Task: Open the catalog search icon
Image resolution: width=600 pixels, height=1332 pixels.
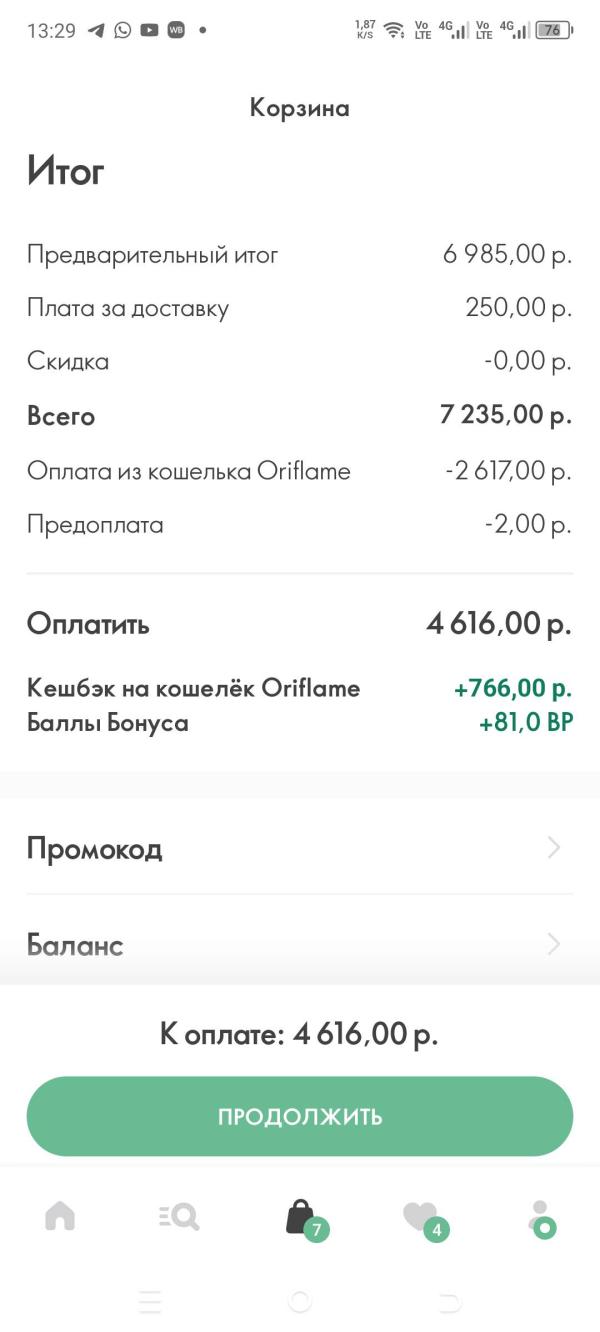Action: coord(179,1216)
